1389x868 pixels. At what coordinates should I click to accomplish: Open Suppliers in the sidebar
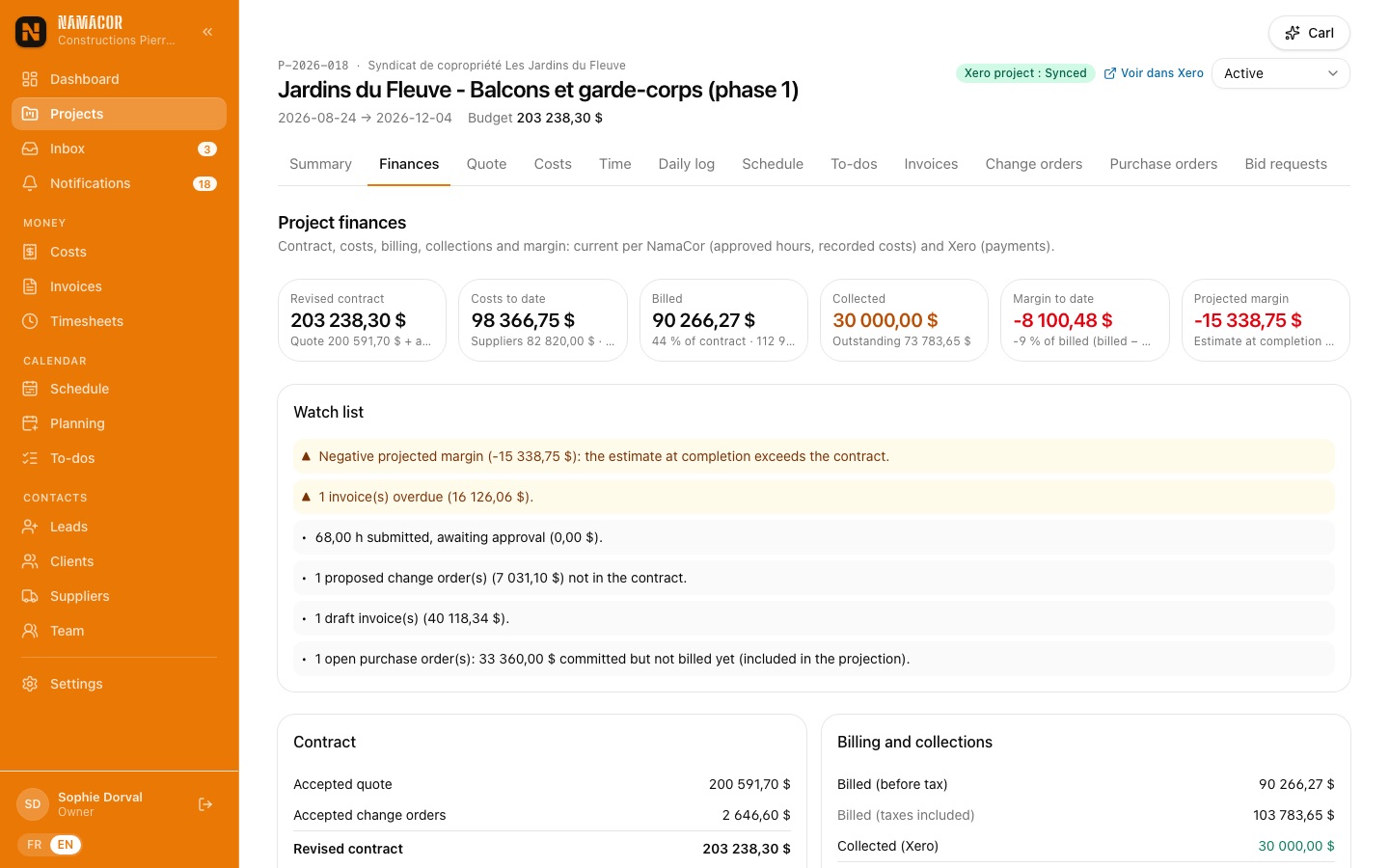coord(119,596)
